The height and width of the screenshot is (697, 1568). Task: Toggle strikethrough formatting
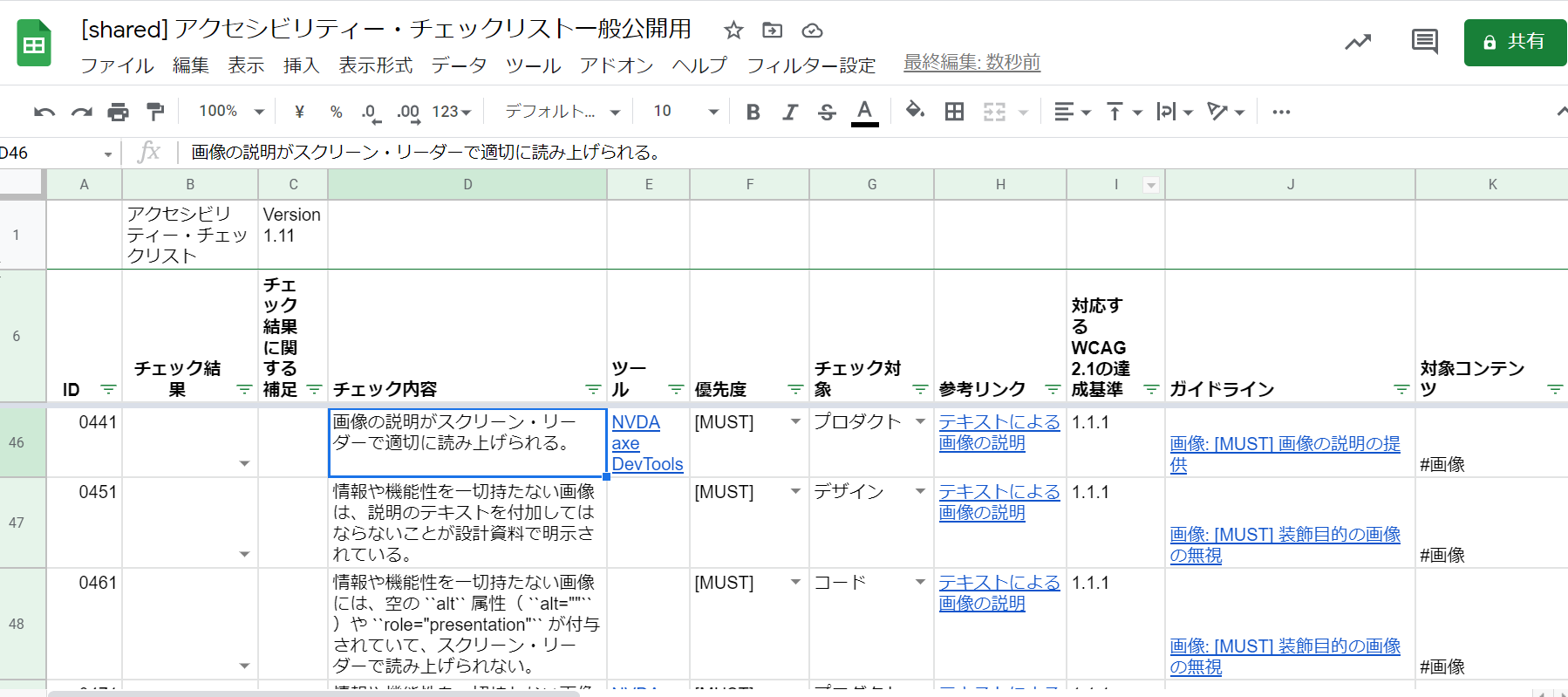coord(827,112)
